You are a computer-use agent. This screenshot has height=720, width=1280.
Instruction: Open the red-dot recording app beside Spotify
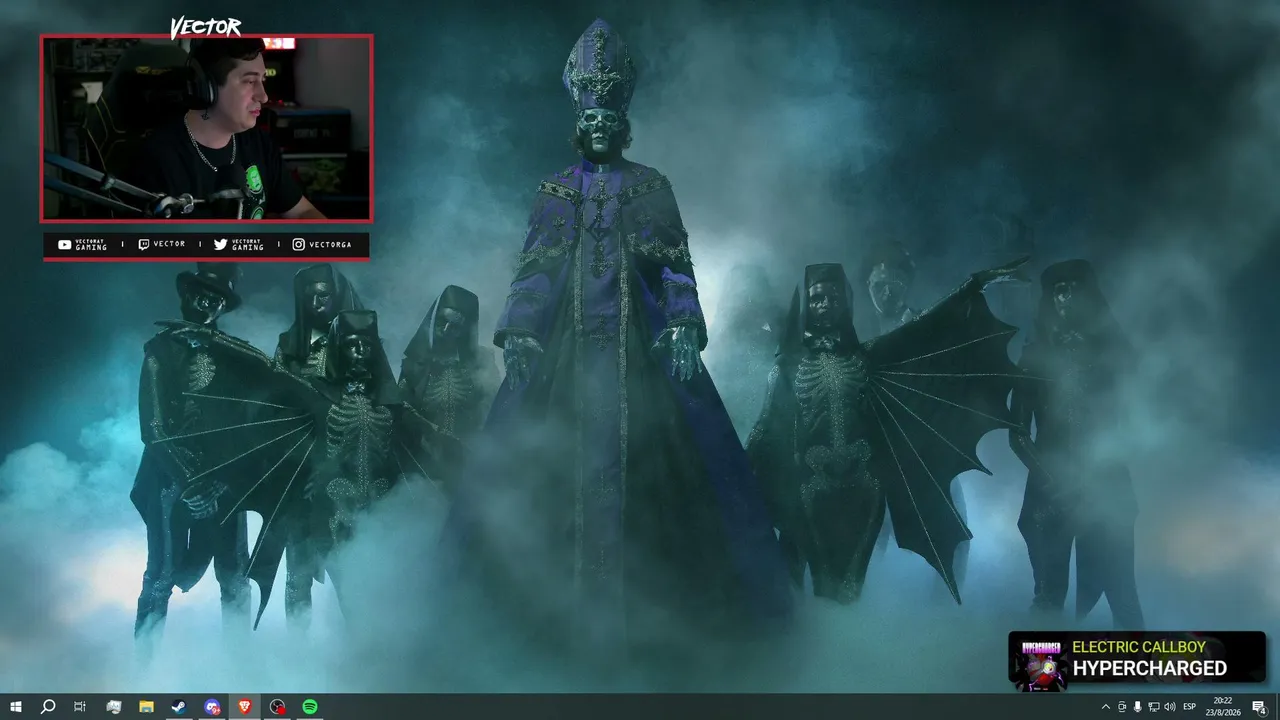point(278,707)
